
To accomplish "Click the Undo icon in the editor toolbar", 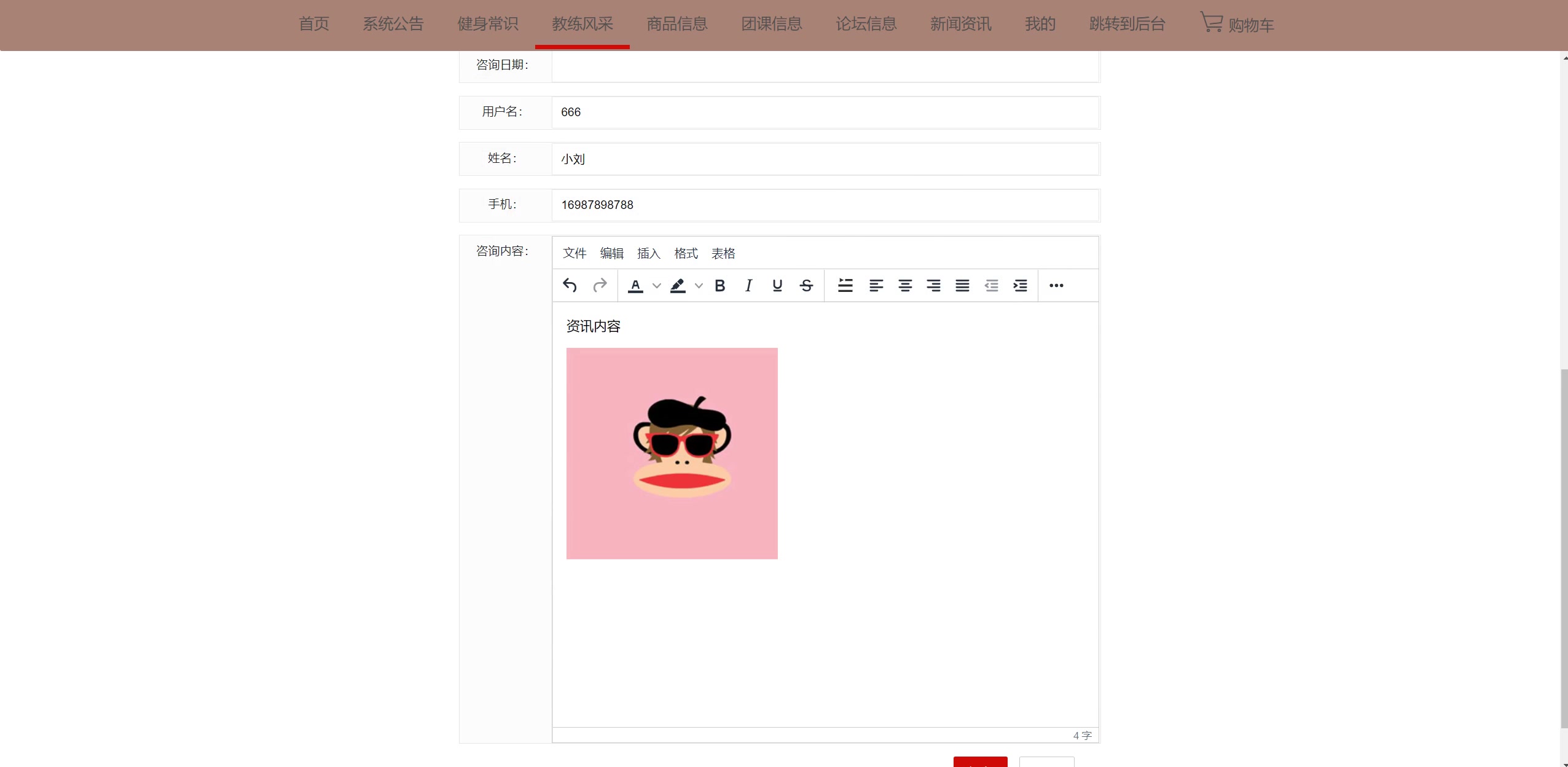I will pyautogui.click(x=569, y=285).
